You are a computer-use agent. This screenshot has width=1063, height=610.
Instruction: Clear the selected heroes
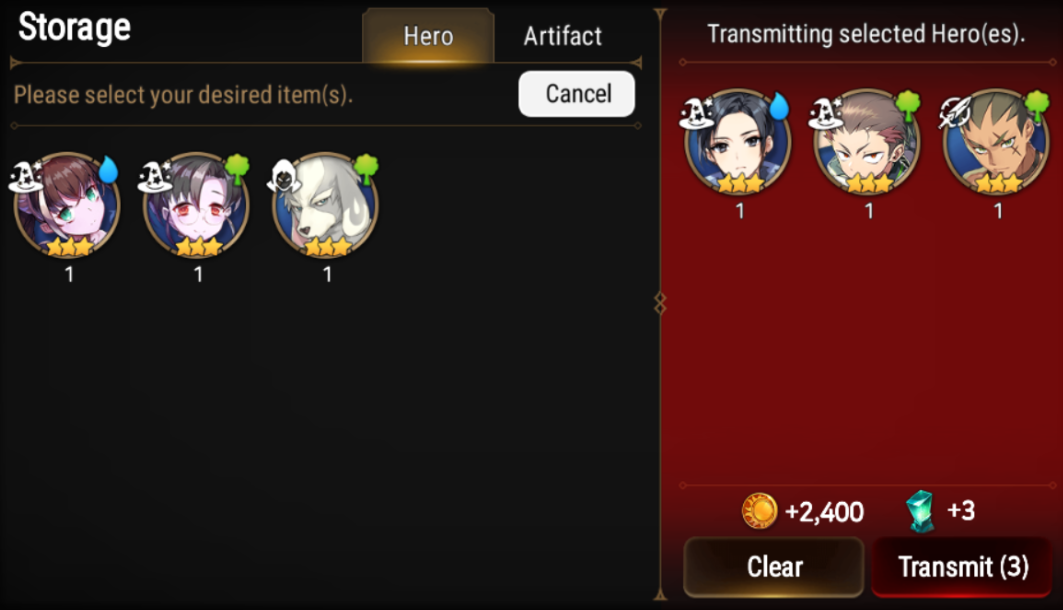pyautogui.click(x=774, y=567)
